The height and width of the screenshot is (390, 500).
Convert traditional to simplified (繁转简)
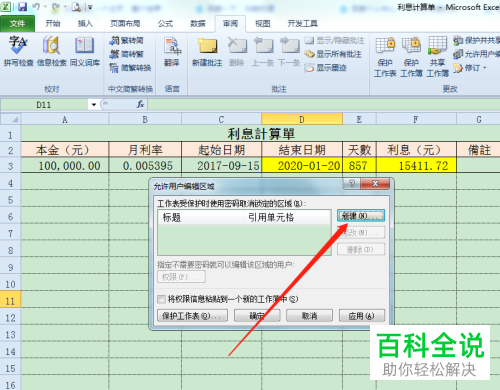[x=127, y=41]
